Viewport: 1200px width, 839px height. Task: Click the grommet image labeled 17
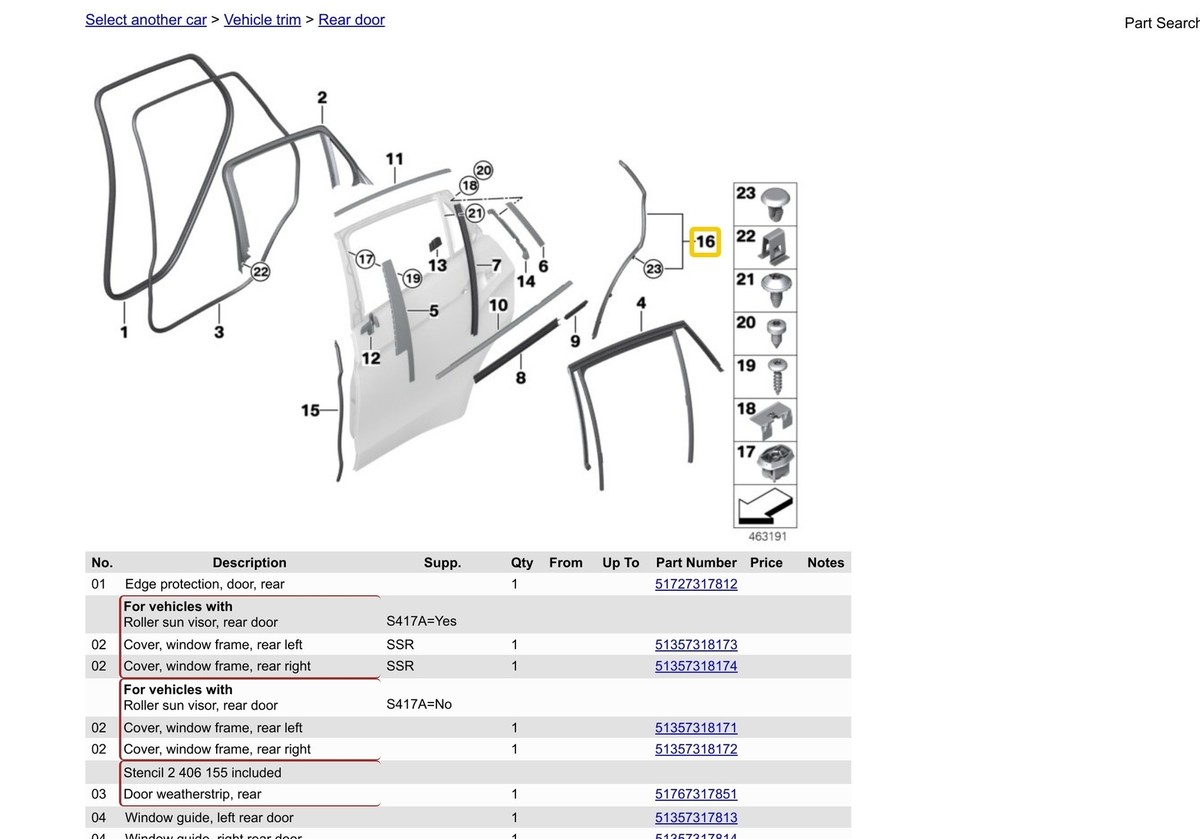click(777, 461)
